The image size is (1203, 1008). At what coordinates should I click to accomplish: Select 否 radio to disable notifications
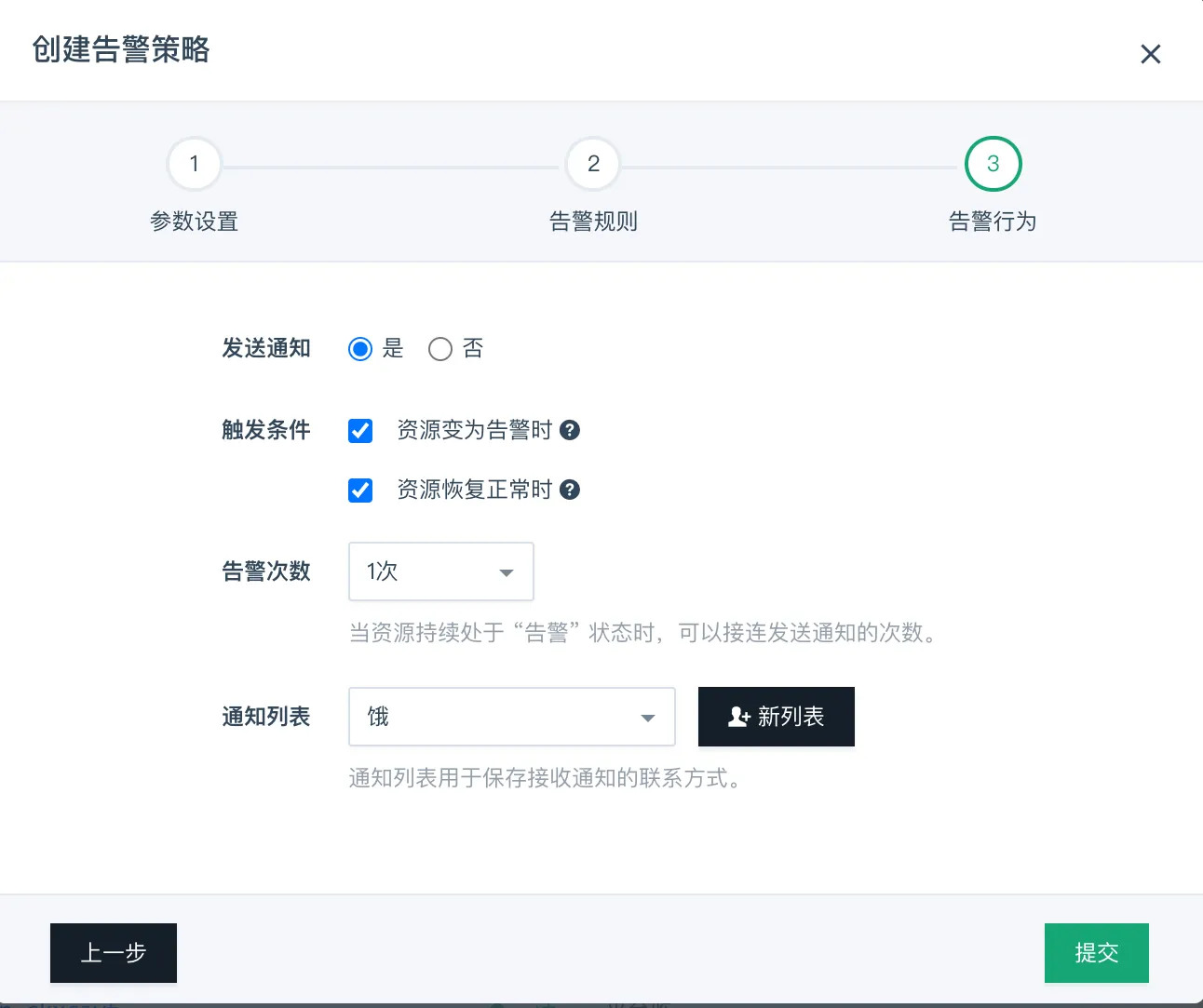click(x=440, y=349)
